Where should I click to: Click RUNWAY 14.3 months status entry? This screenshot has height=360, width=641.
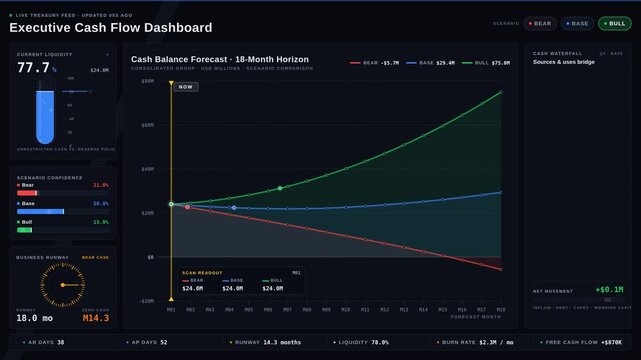(266, 342)
